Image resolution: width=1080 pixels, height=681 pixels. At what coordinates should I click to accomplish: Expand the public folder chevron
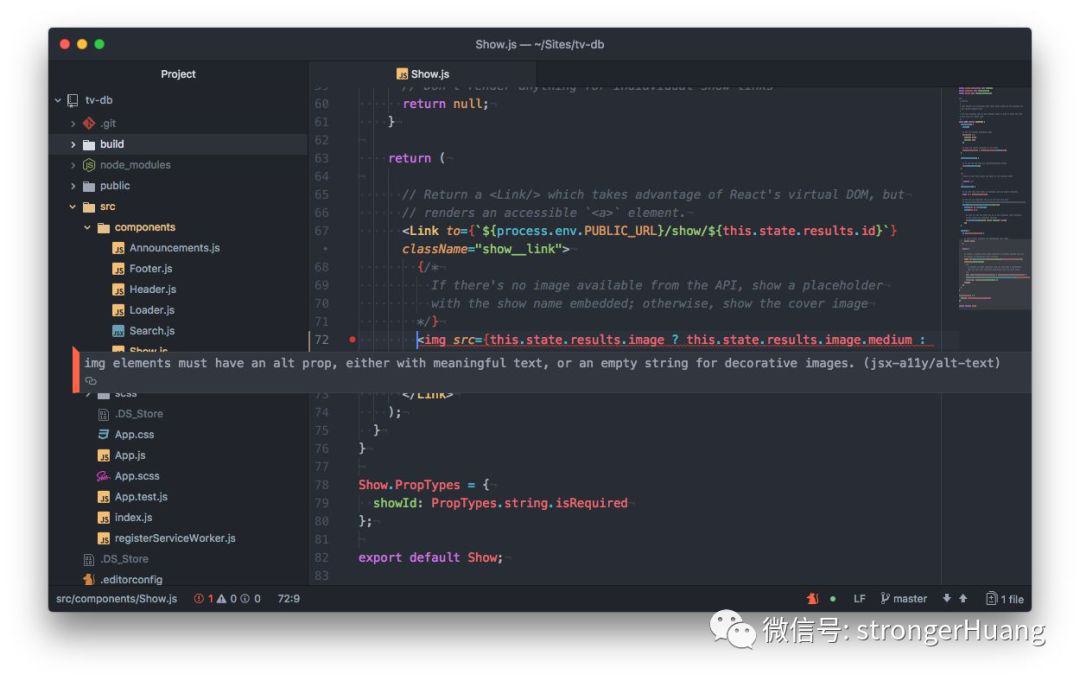click(72, 186)
